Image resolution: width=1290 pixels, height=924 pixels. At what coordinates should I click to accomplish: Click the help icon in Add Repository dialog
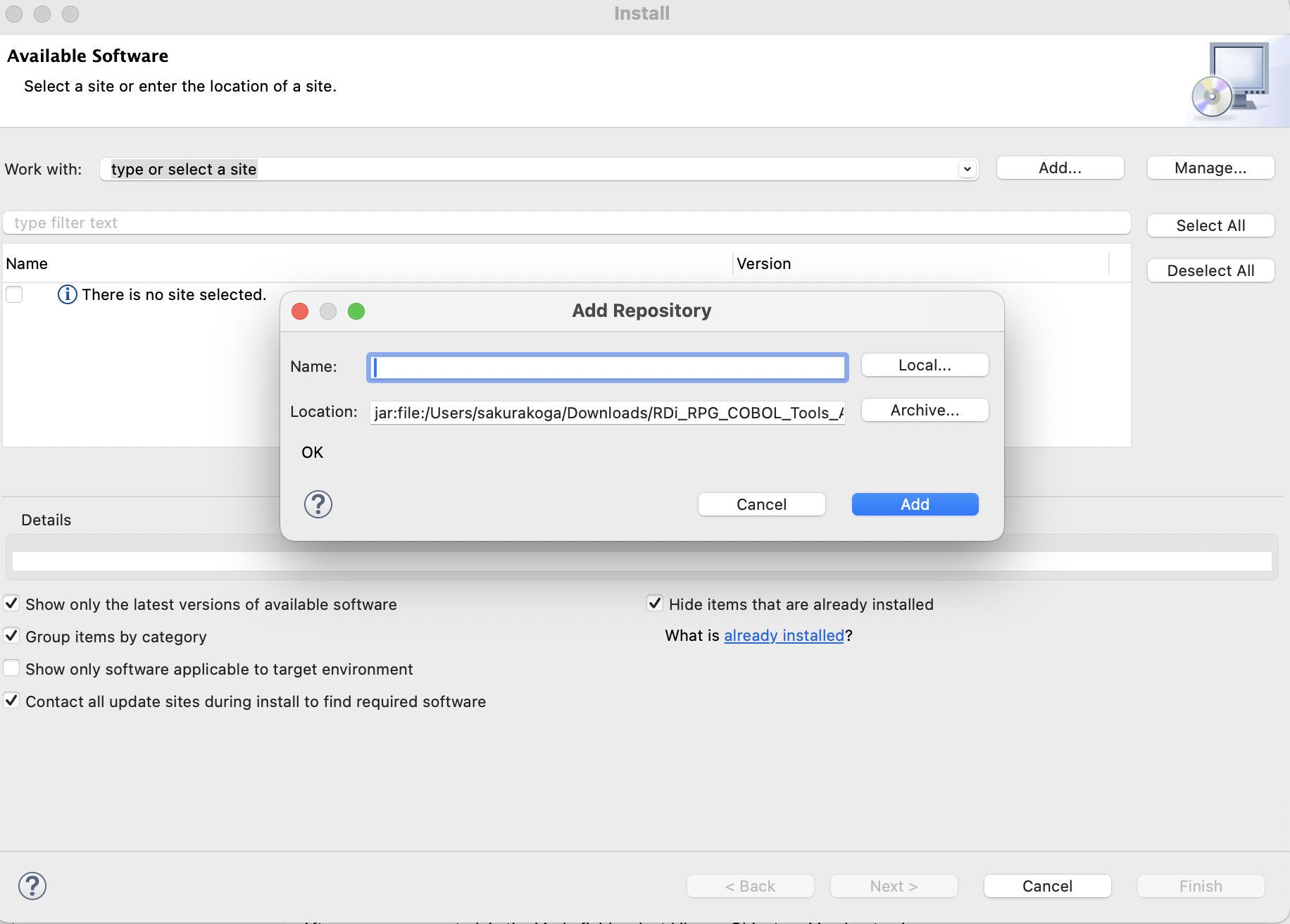pyautogui.click(x=318, y=504)
